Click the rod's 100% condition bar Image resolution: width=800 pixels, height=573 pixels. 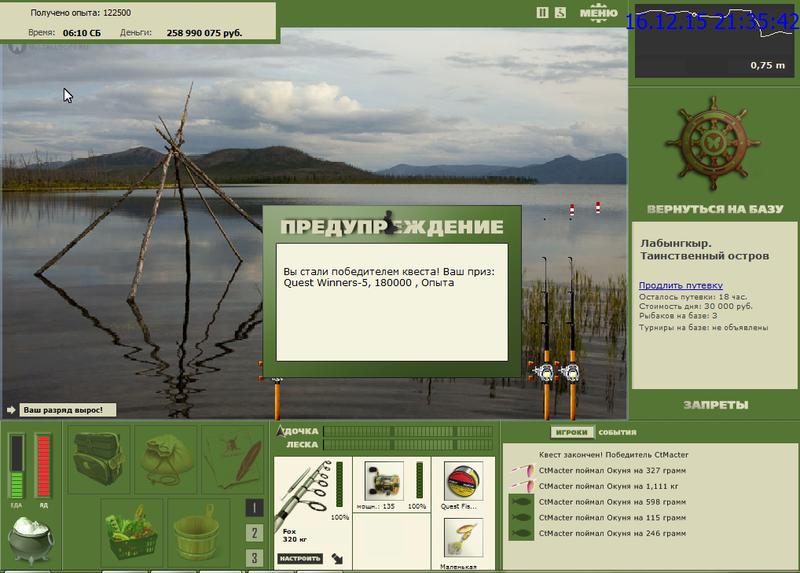point(340,485)
